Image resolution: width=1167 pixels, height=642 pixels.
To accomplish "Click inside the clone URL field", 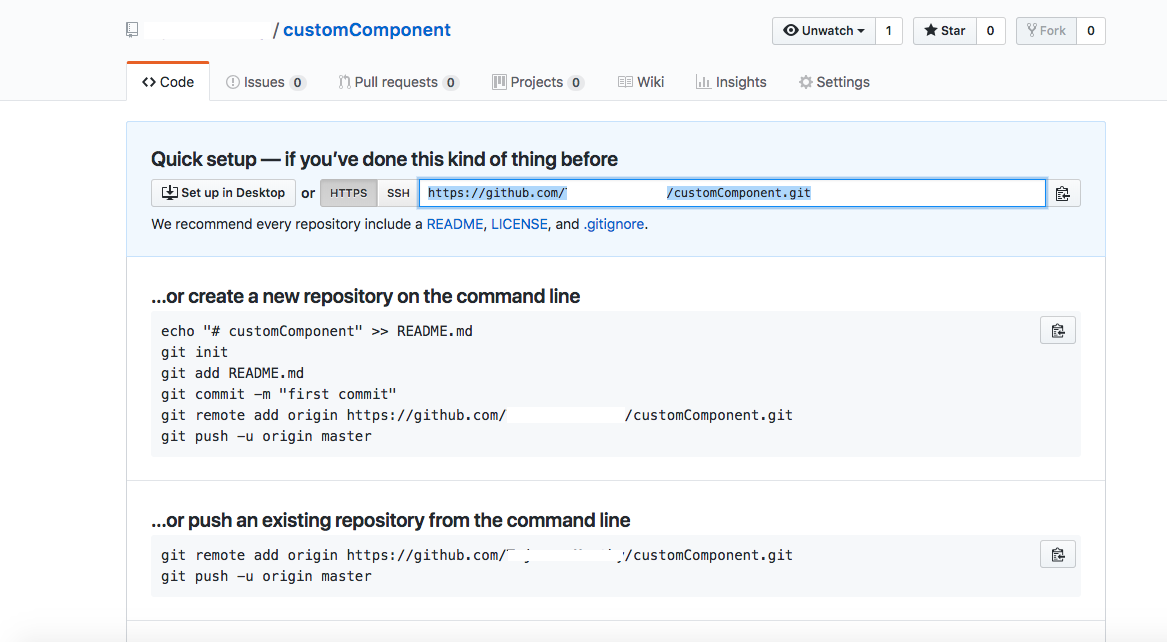I will click(x=732, y=193).
